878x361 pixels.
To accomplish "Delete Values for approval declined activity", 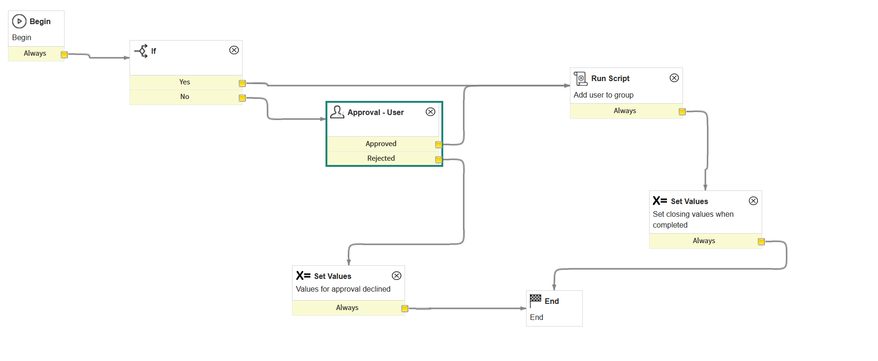I will (x=396, y=275).
